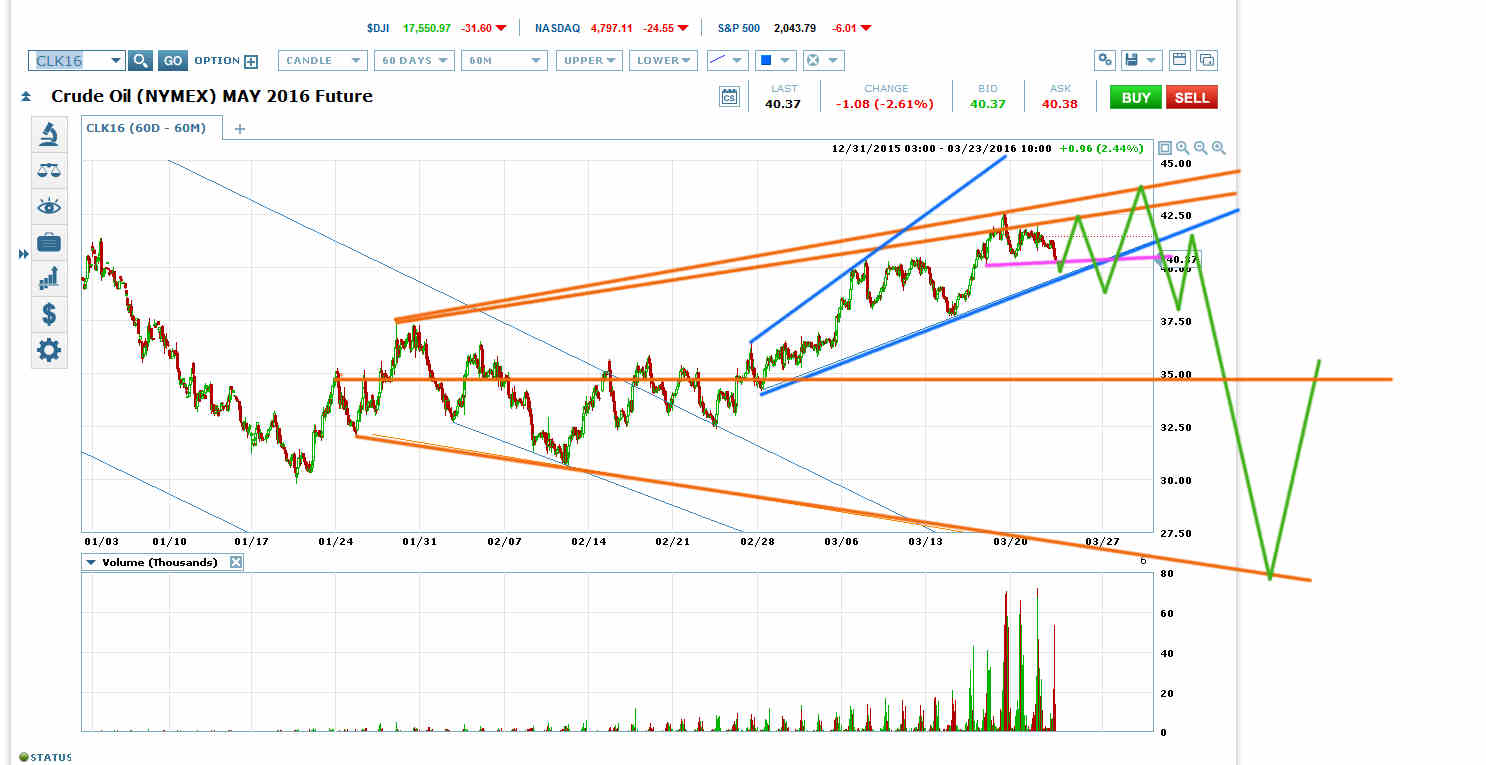Click the STATUS indicator at bottom
This screenshot has height=765, width=1486.
coord(45,757)
